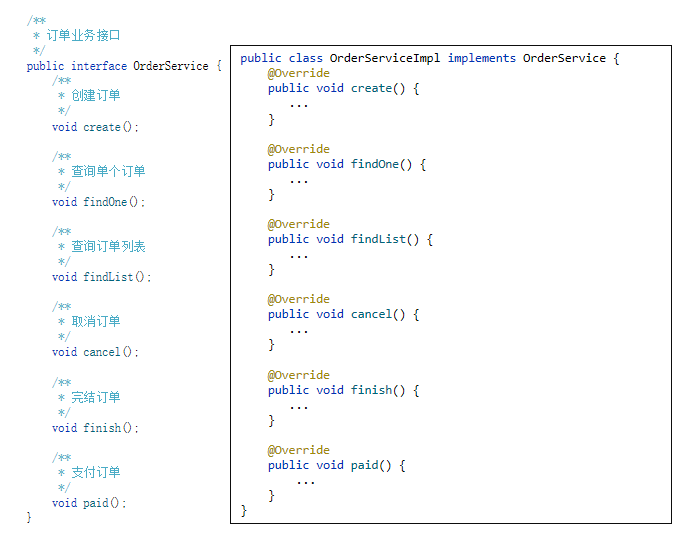692x542 pixels.
Task: Click the @Override annotation above findOne()
Action: 298,149
